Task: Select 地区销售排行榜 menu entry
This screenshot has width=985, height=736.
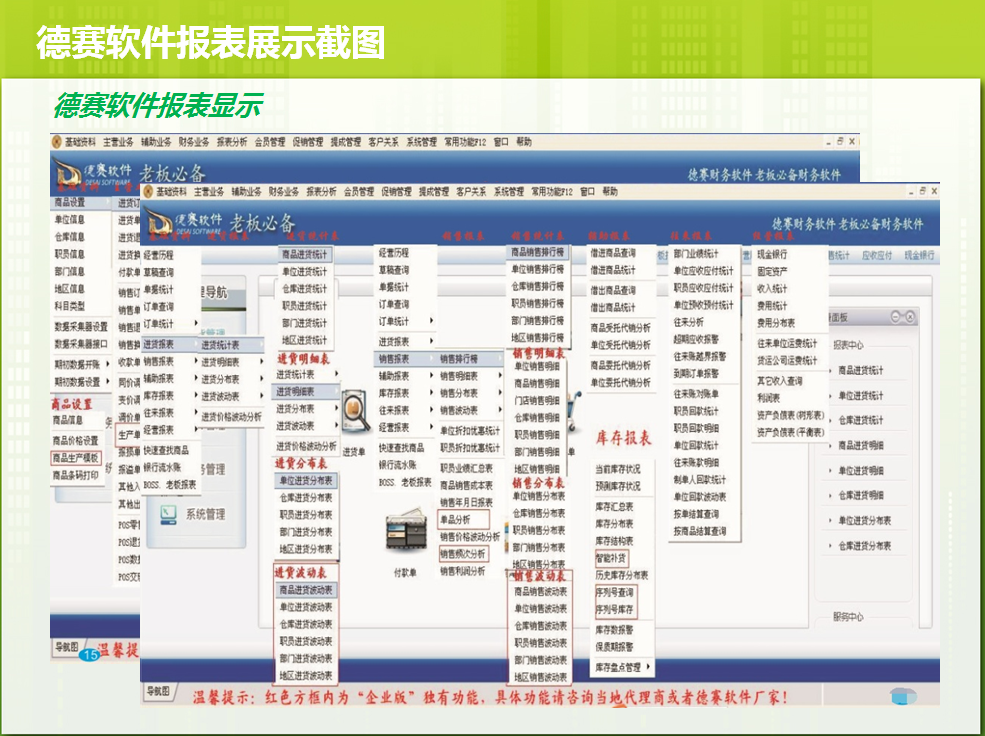Action: (x=537, y=337)
